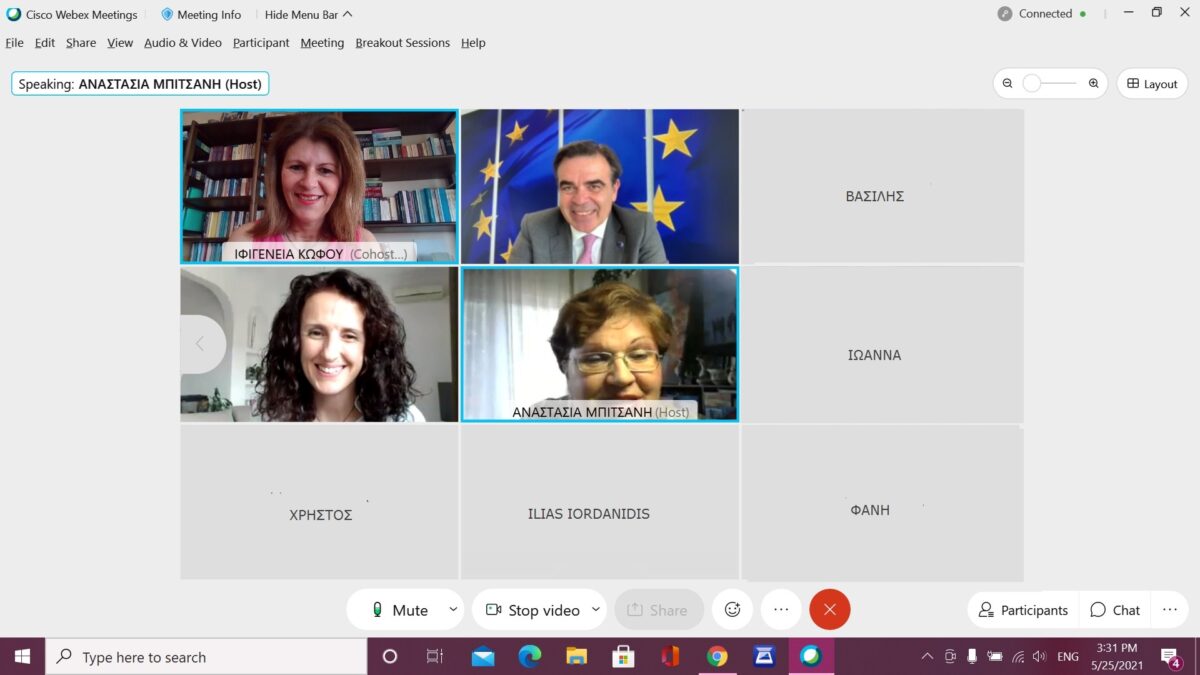Click the zoom in magnifier icon

[1093, 84]
